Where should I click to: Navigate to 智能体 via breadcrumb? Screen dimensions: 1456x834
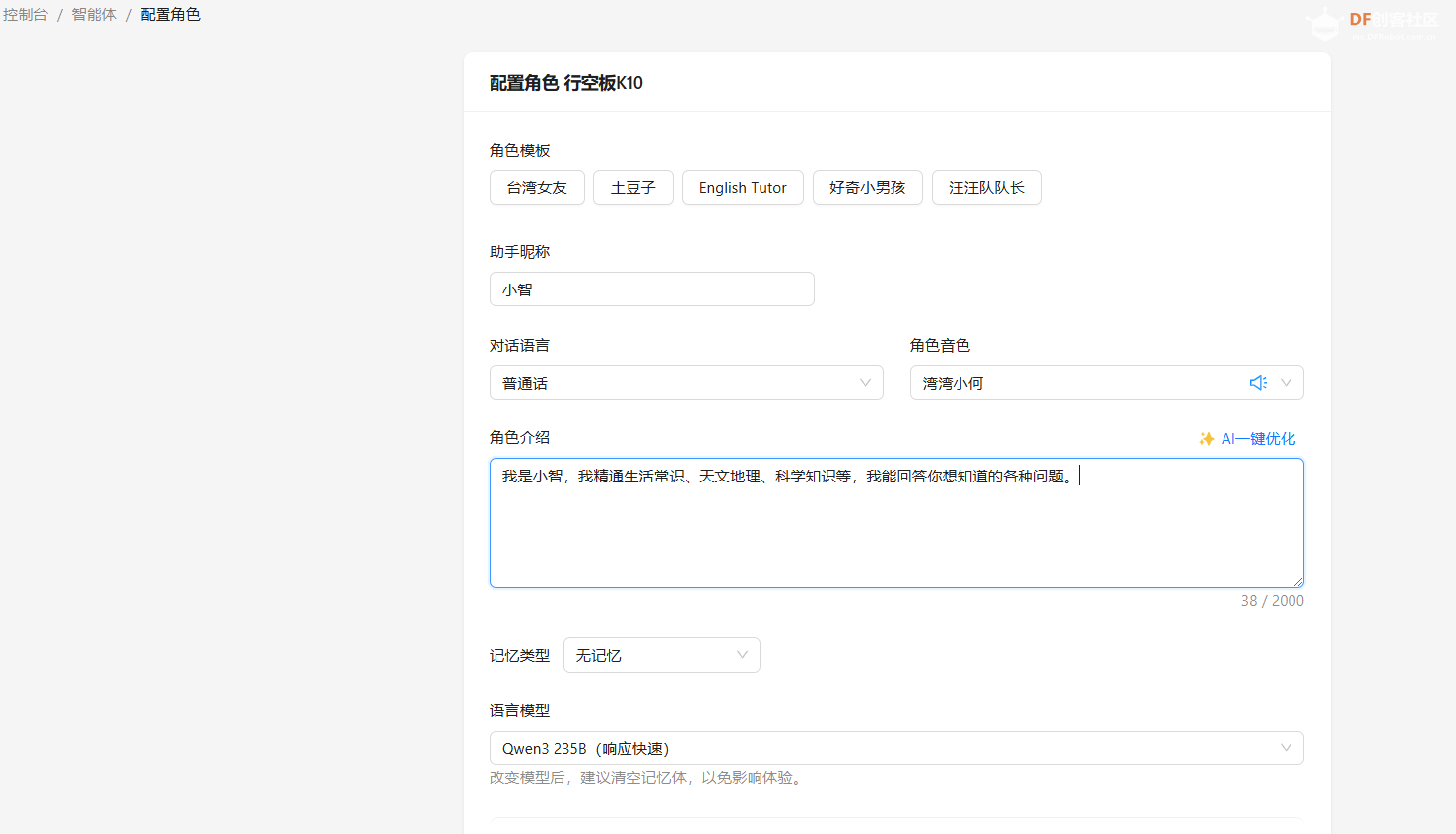pos(94,14)
